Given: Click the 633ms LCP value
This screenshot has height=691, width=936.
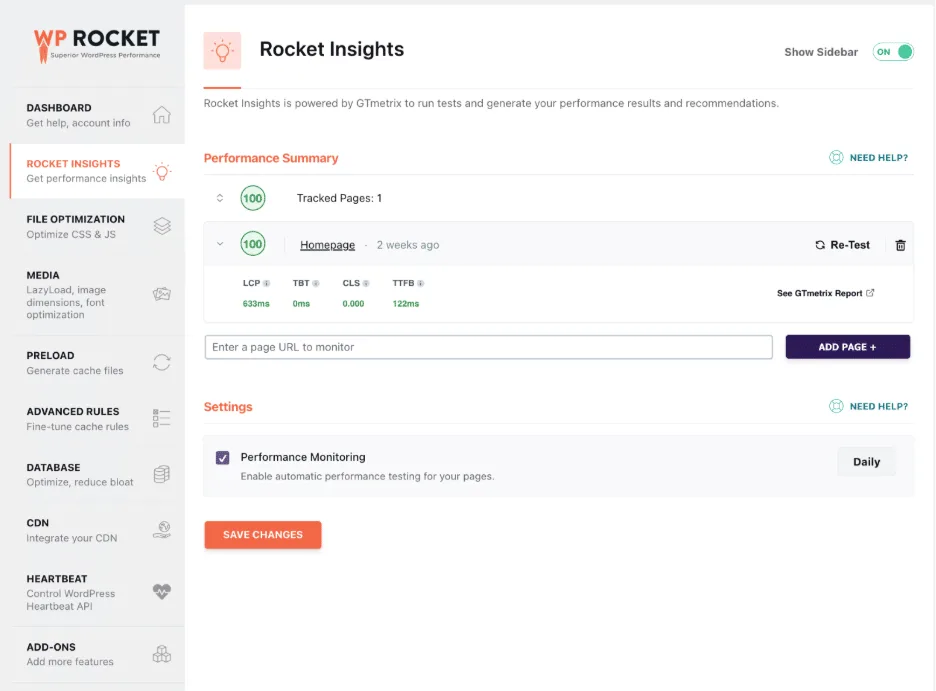Looking at the screenshot, I should (x=256, y=304).
